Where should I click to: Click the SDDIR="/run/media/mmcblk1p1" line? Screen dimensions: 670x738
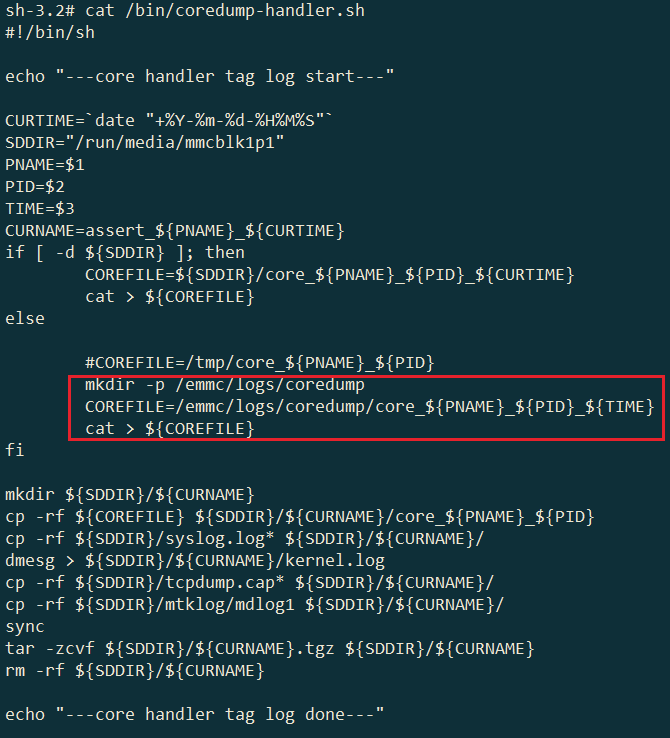tap(145, 143)
